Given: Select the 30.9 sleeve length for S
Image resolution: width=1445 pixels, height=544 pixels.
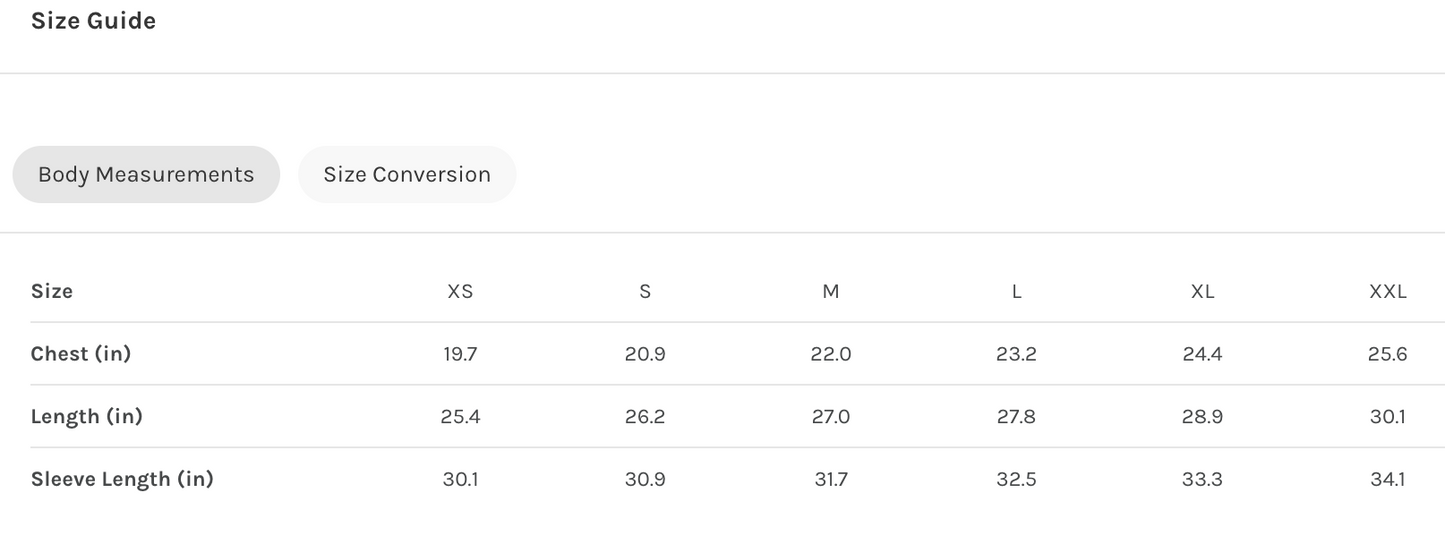Looking at the screenshot, I should tap(645, 479).
